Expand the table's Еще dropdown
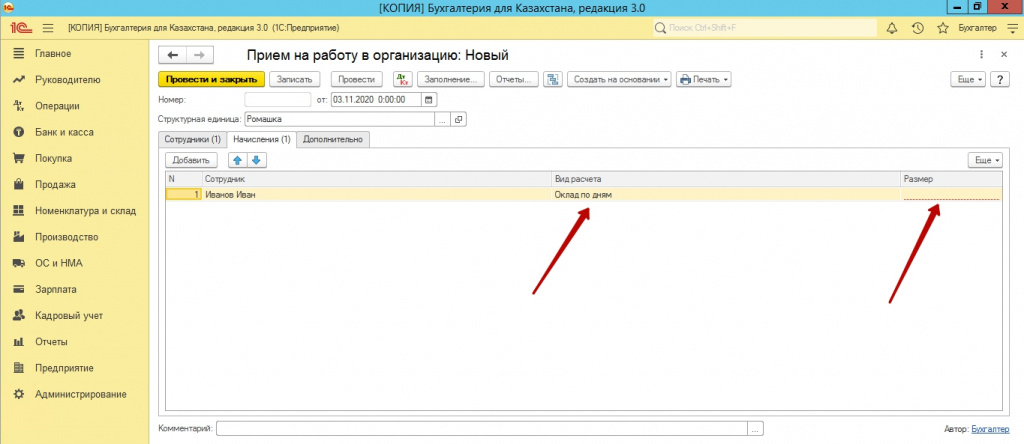 (985, 160)
